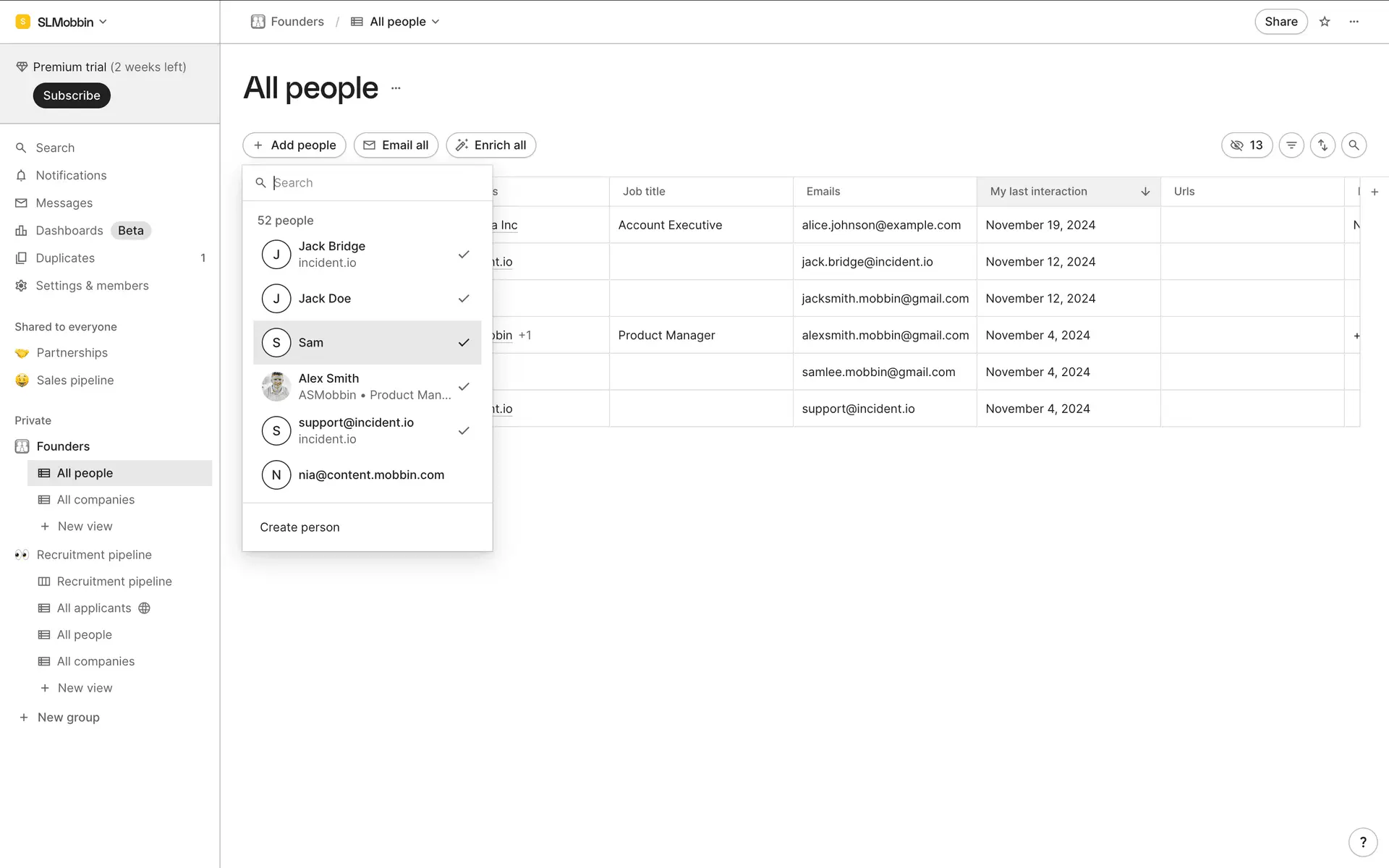Open All companies view under Founders

coord(95,500)
